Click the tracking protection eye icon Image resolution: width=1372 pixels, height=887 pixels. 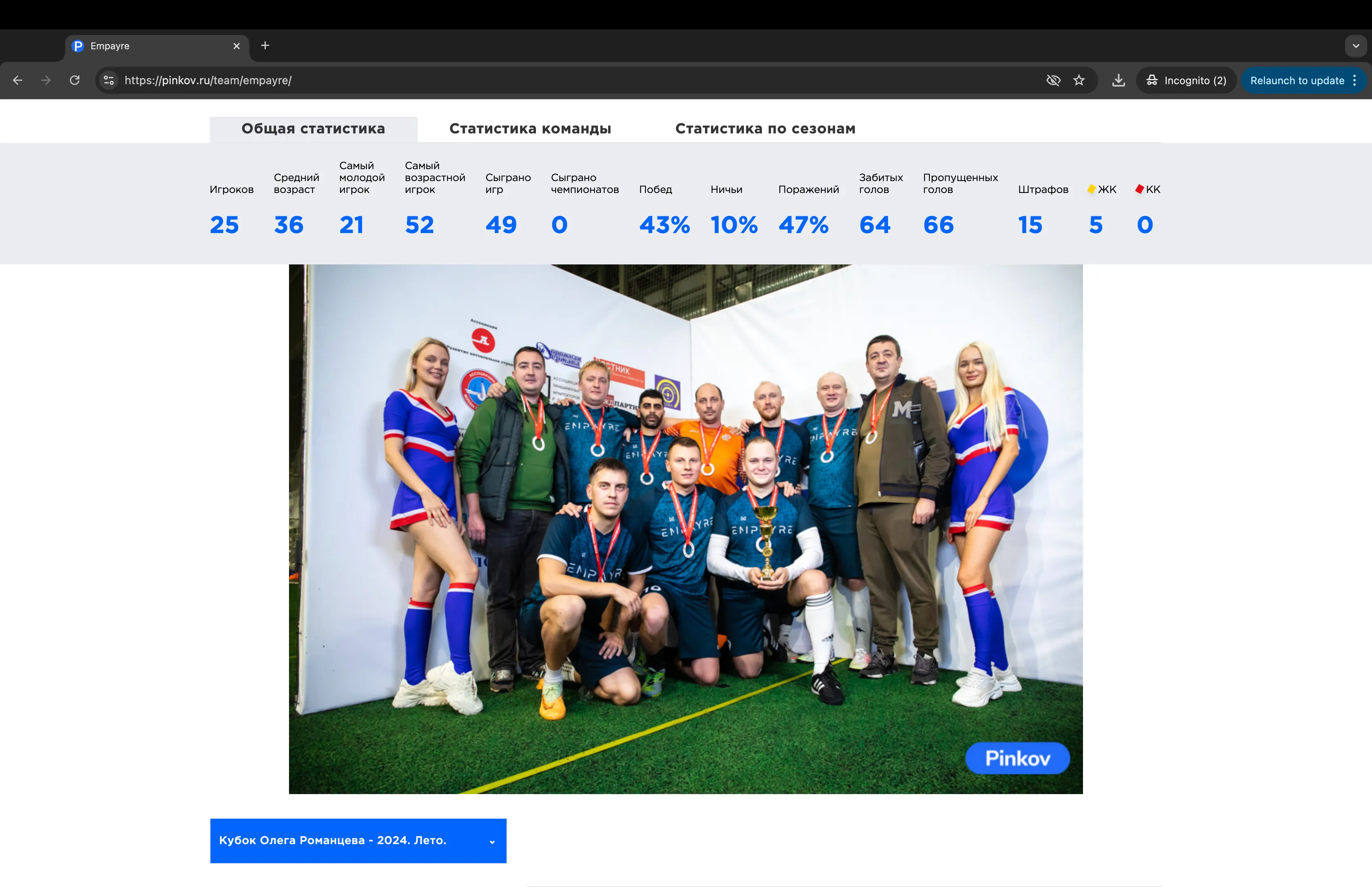[1053, 81]
